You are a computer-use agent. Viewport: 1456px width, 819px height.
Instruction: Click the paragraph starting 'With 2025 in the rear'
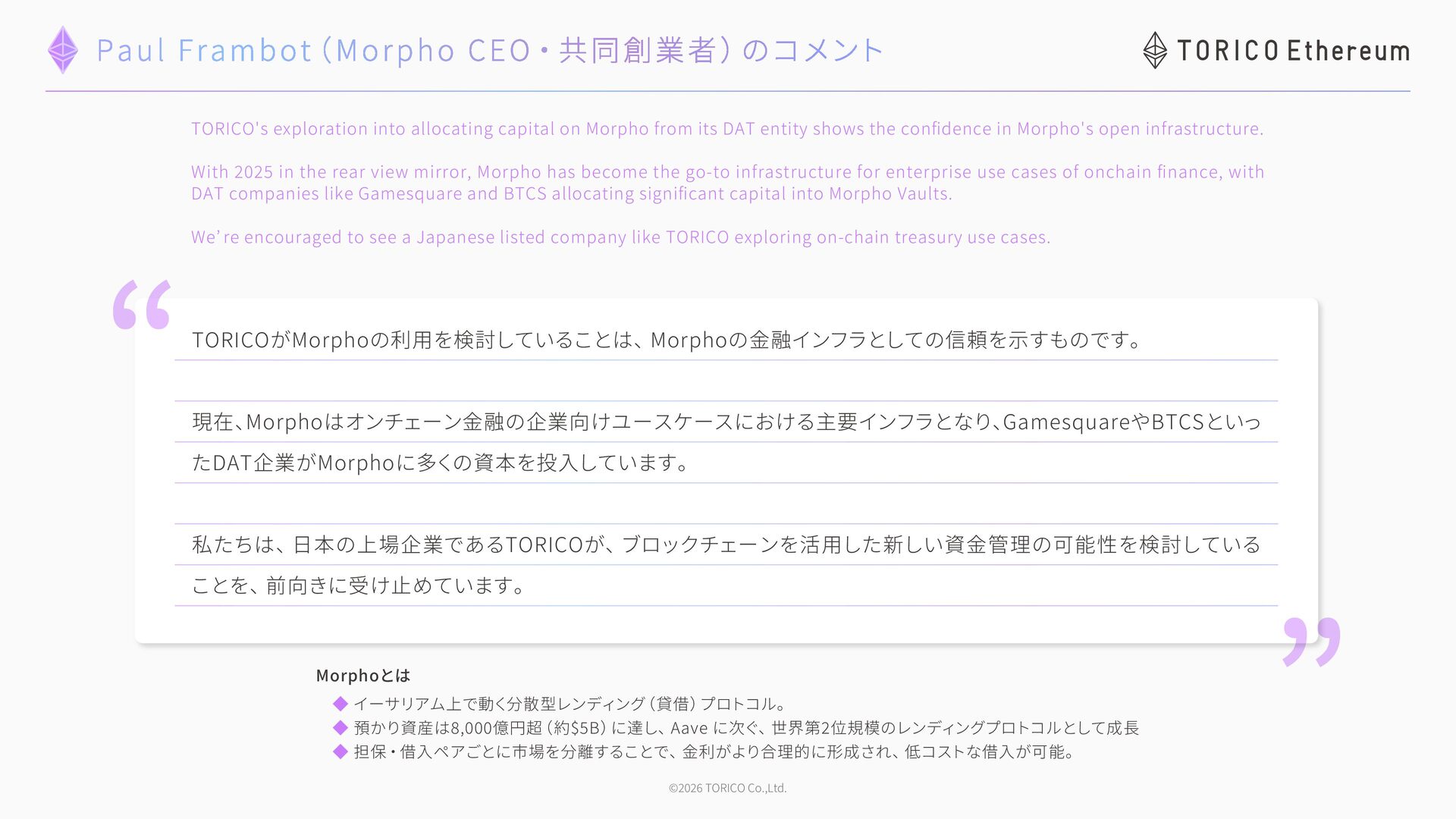[726, 183]
